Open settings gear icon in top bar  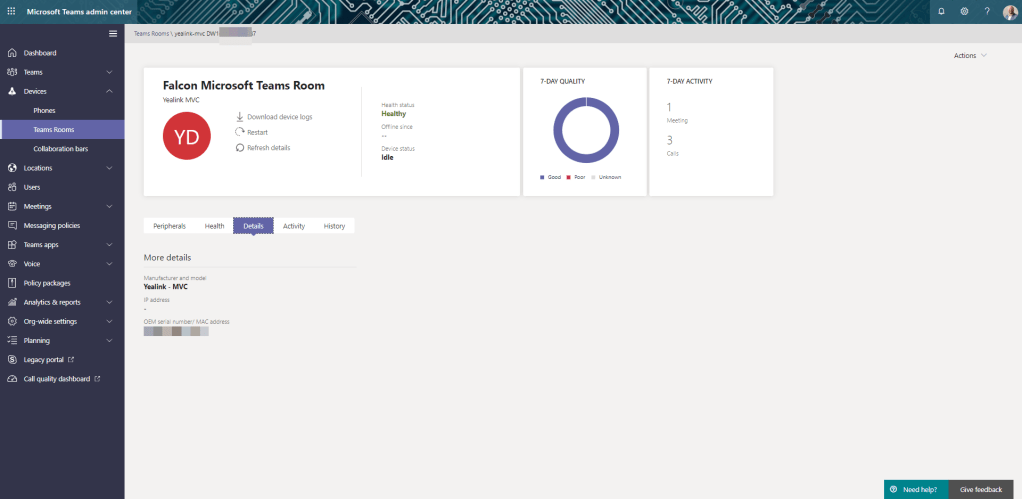point(964,11)
